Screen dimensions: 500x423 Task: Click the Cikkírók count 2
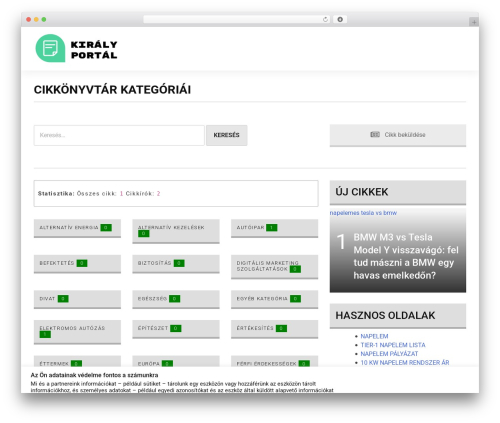click(158, 194)
